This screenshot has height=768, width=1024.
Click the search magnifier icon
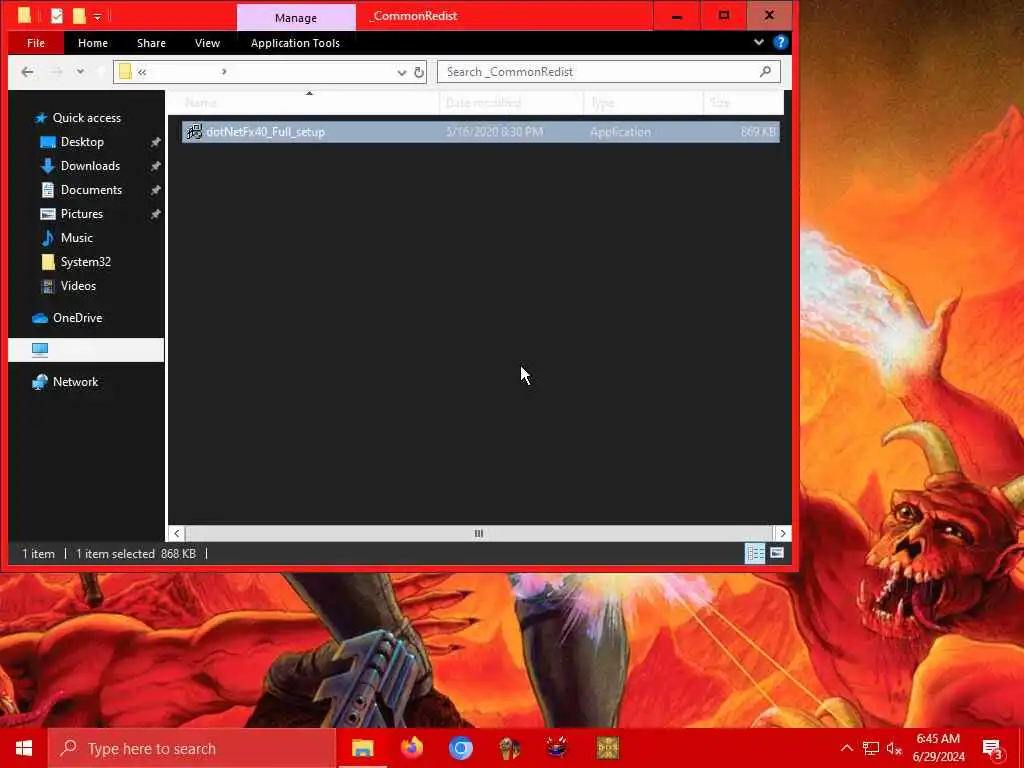(765, 72)
